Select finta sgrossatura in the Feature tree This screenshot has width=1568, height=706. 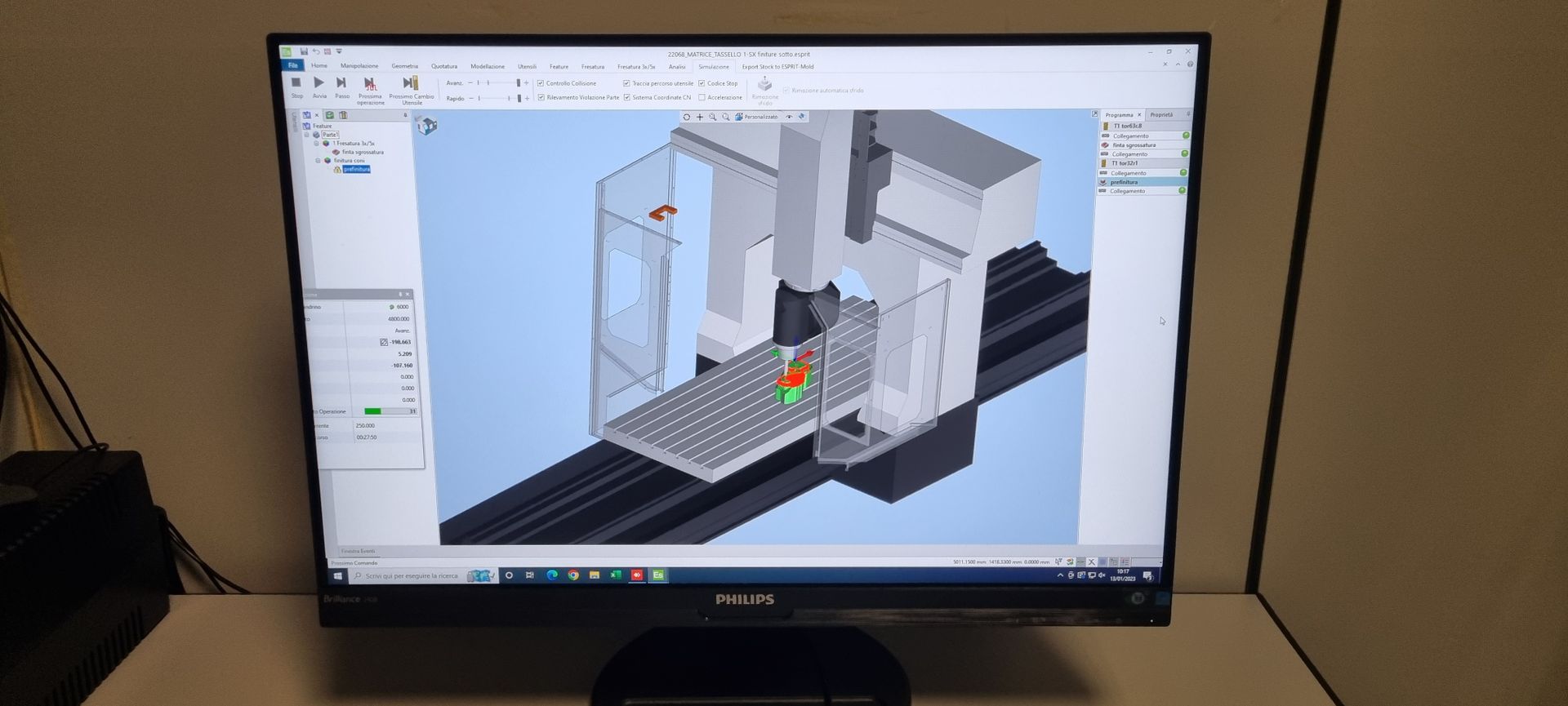click(363, 153)
